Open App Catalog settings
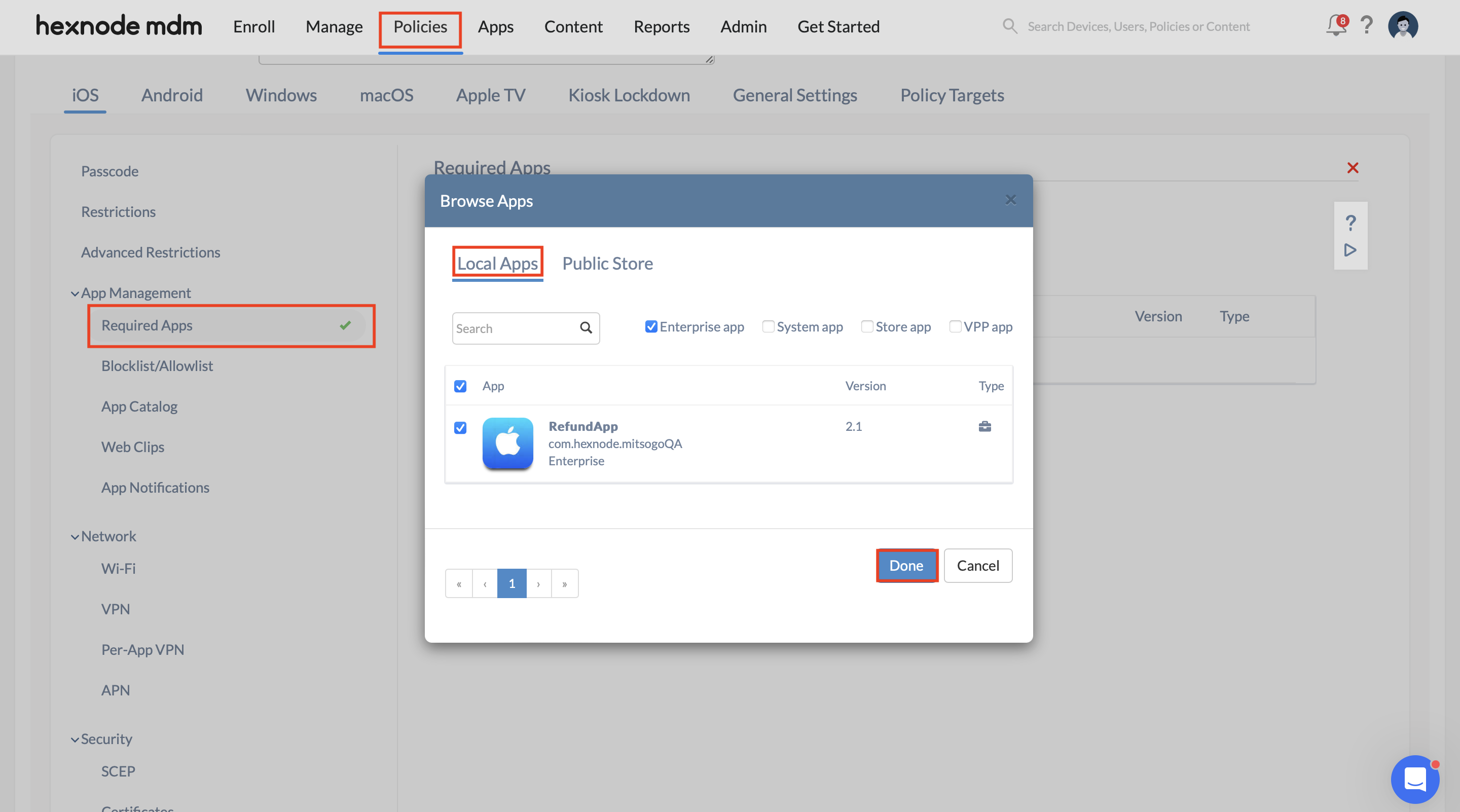The width and height of the screenshot is (1460, 812). tap(139, 407)
